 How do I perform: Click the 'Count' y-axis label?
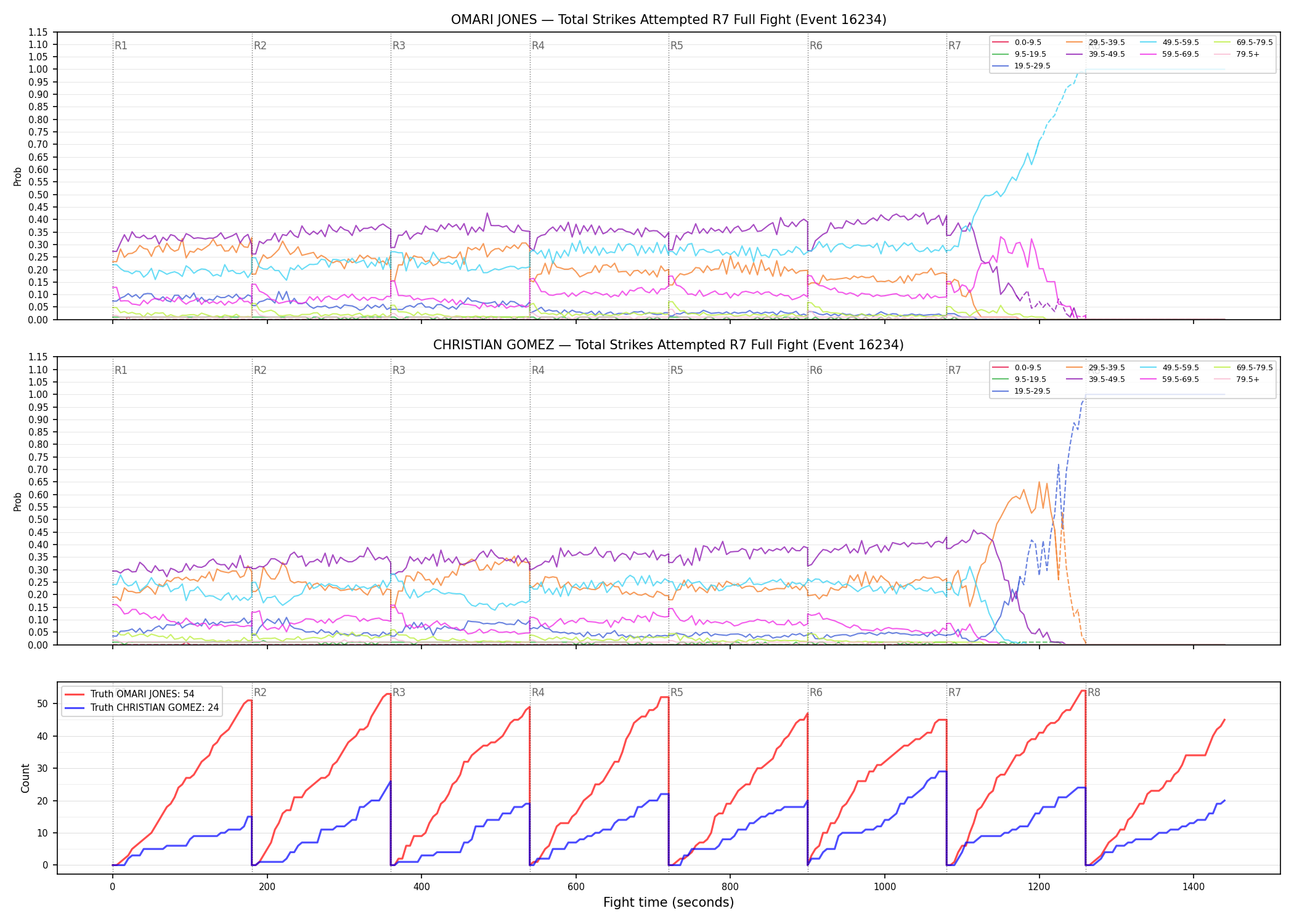point(25,778)
